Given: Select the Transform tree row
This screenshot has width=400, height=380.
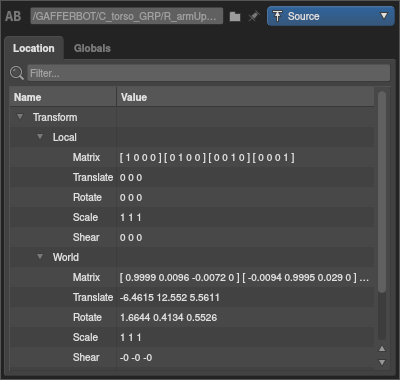Looking at the screenshot, I should tap(192, 117).
